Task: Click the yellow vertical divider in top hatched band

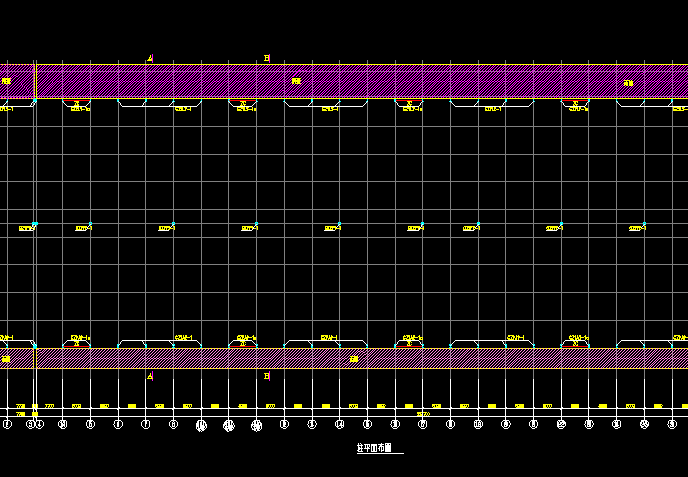Action: (x=36, y=82)
